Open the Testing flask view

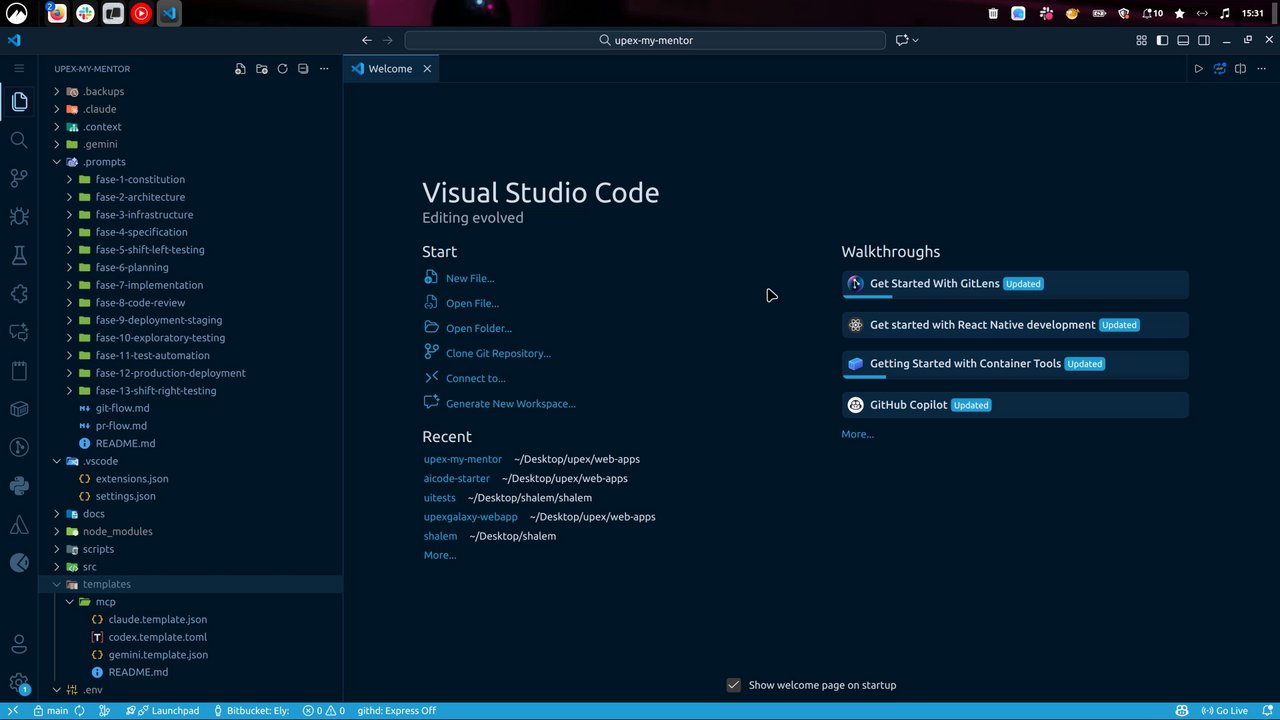coord(19,255)
